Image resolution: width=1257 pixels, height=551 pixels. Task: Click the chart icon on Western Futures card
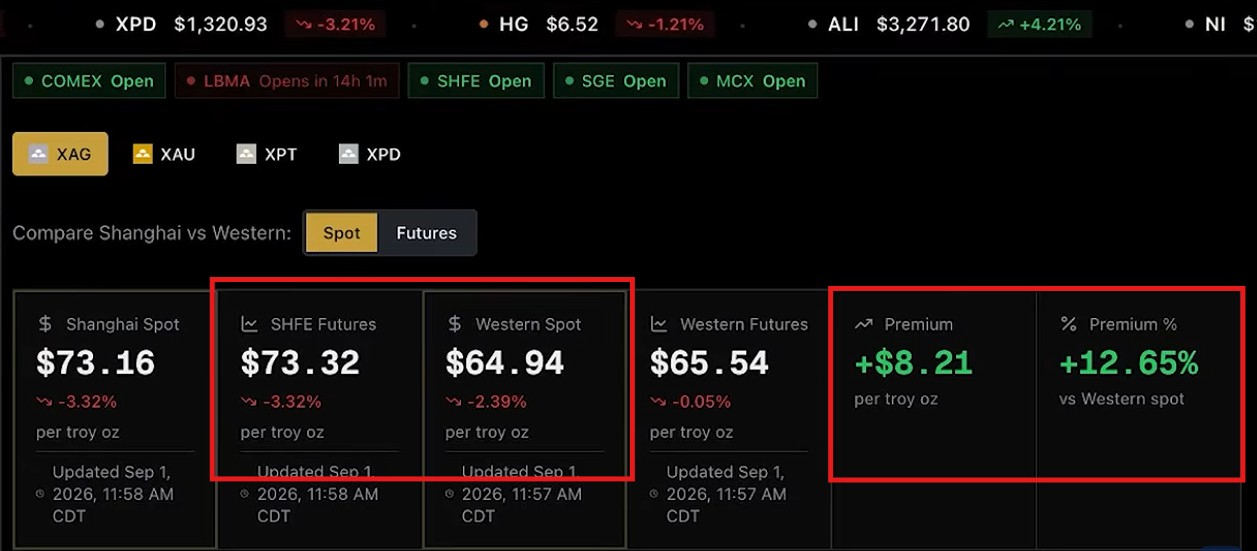coord(659,324)
